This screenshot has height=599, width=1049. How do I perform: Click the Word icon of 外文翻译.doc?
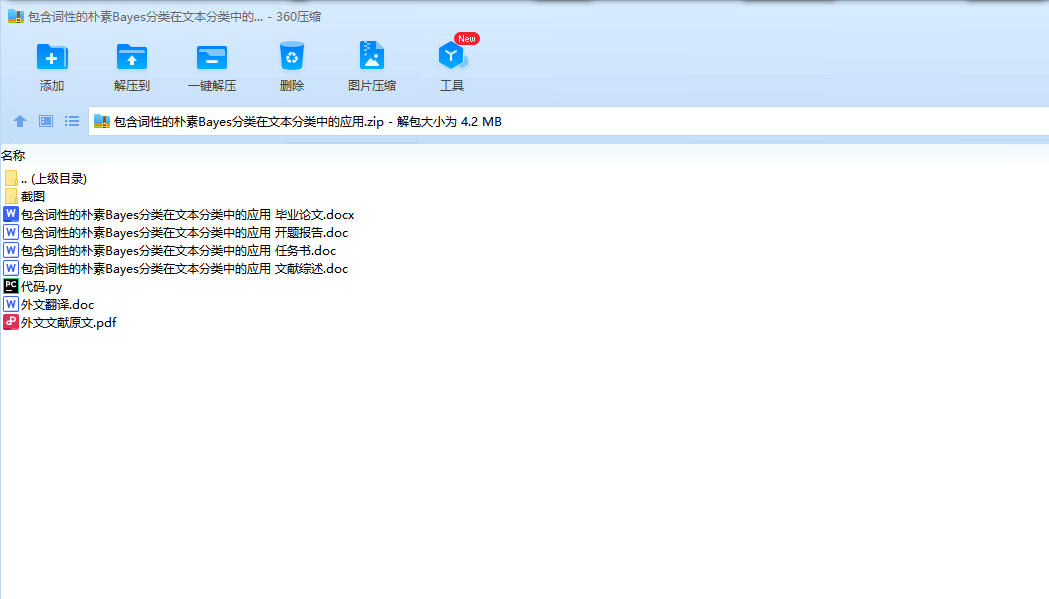pos(11,305)
